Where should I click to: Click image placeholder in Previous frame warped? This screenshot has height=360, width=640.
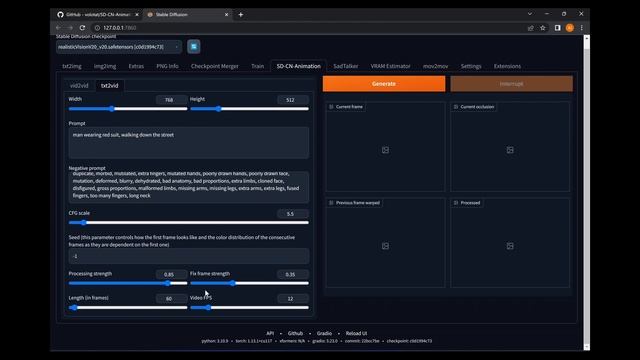pos(385,246)
